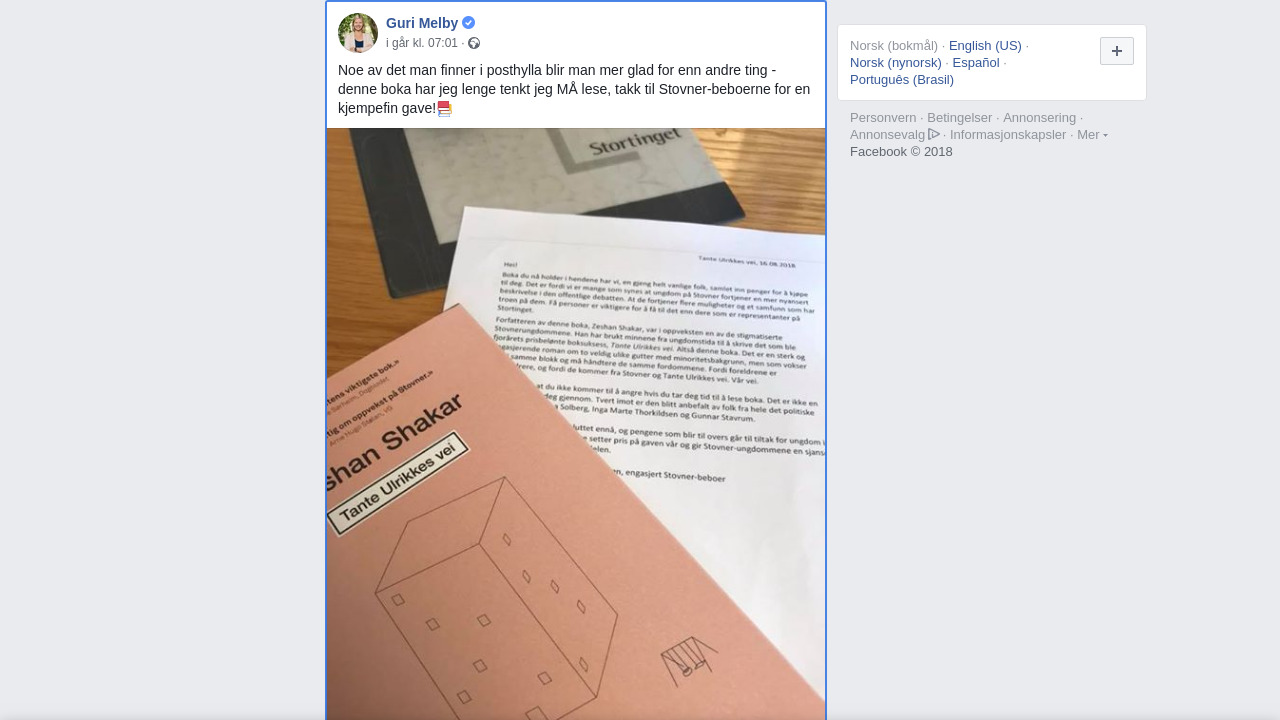Screen dimensions: 1280x720
Task: Open the Betingelser footer link
Action: coord(960,118)
